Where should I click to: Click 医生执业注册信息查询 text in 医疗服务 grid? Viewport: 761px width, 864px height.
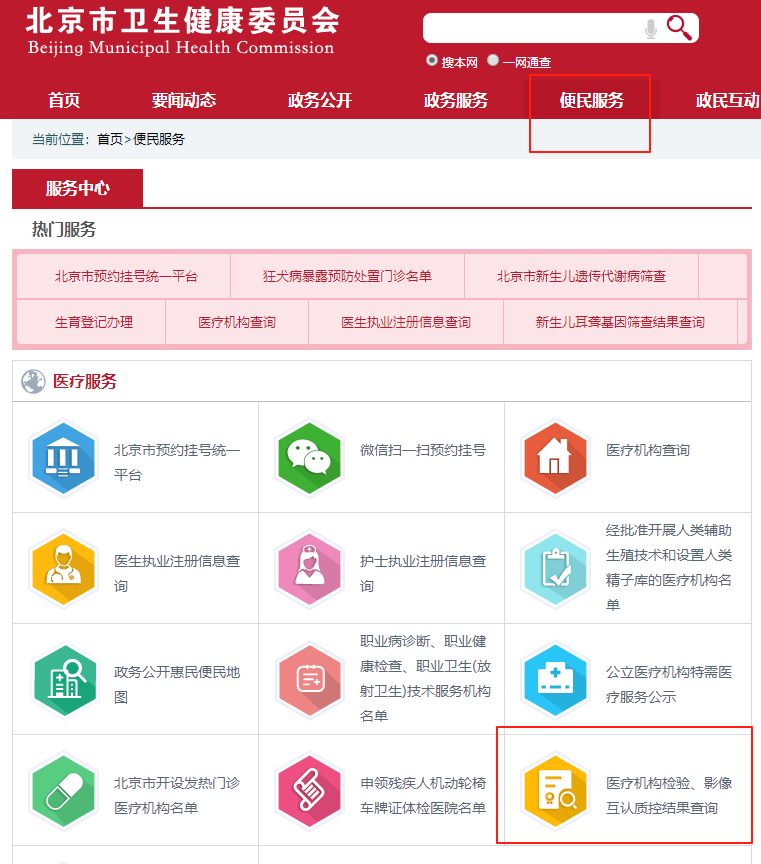pyautogui.click(x=177, y=573)
